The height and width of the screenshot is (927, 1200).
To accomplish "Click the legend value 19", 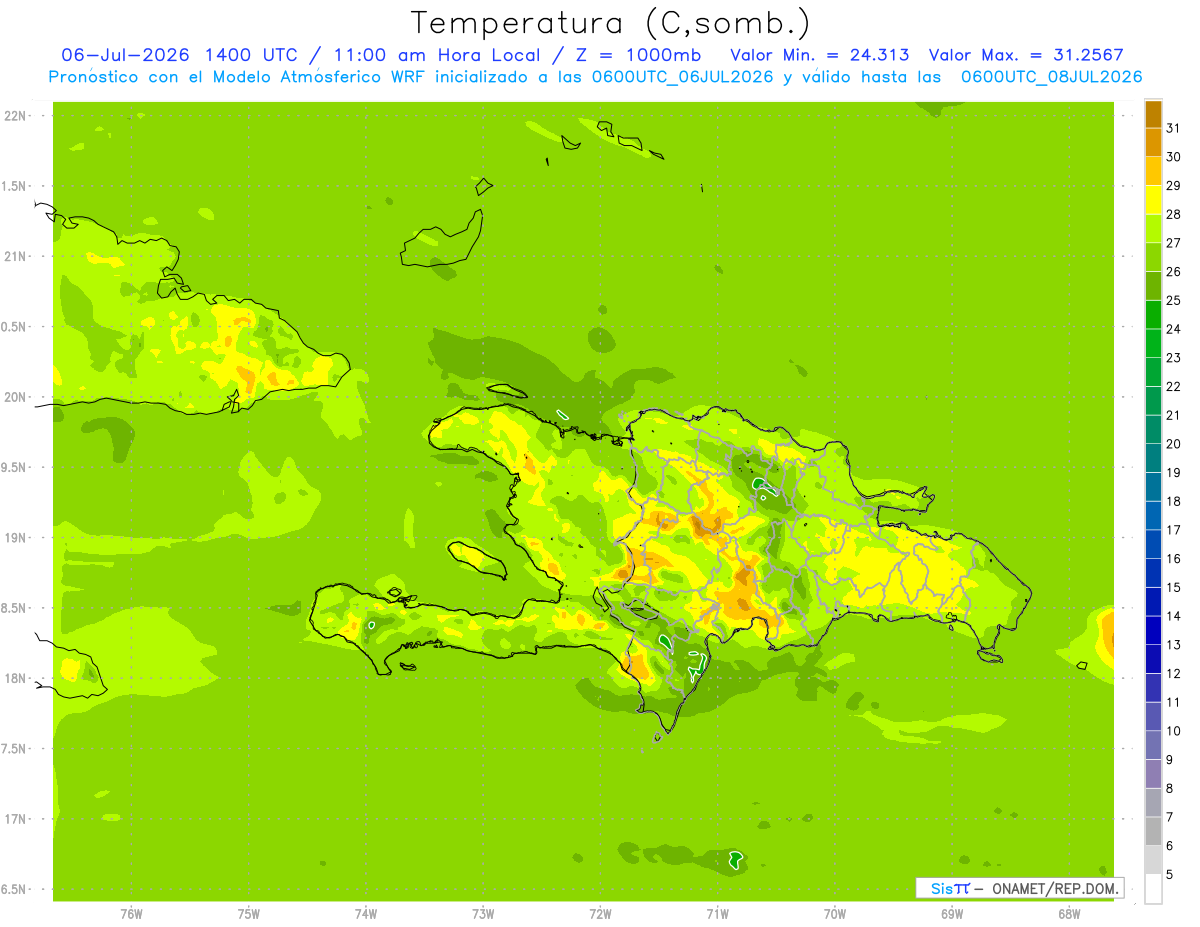I will pyautogui.click(x=1173, y=472).
